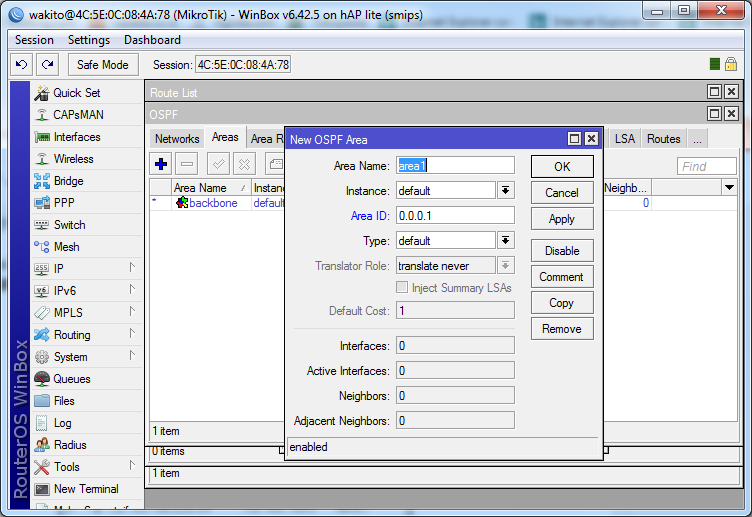Click the green load indicator icon
This screenshot has width=752, height=517.
(715, 64)
